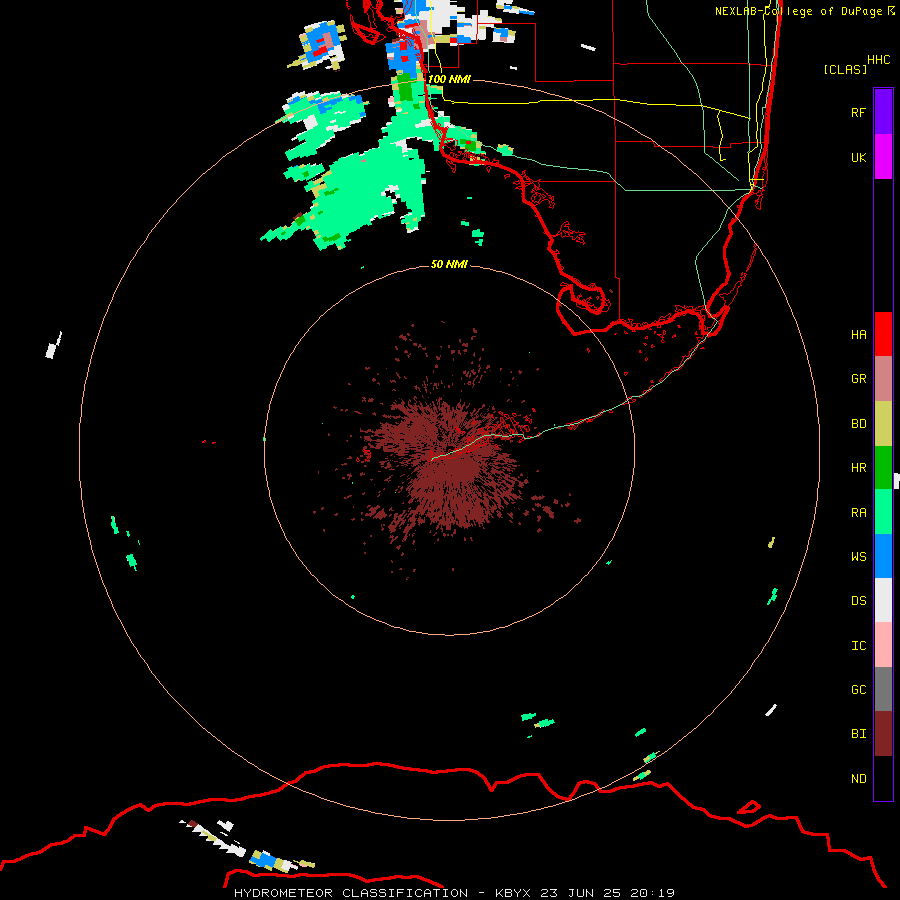Viewport: 900px width, 900px height.
Task: Select the BD khaki legend swatch
Action: click(883, 423)
